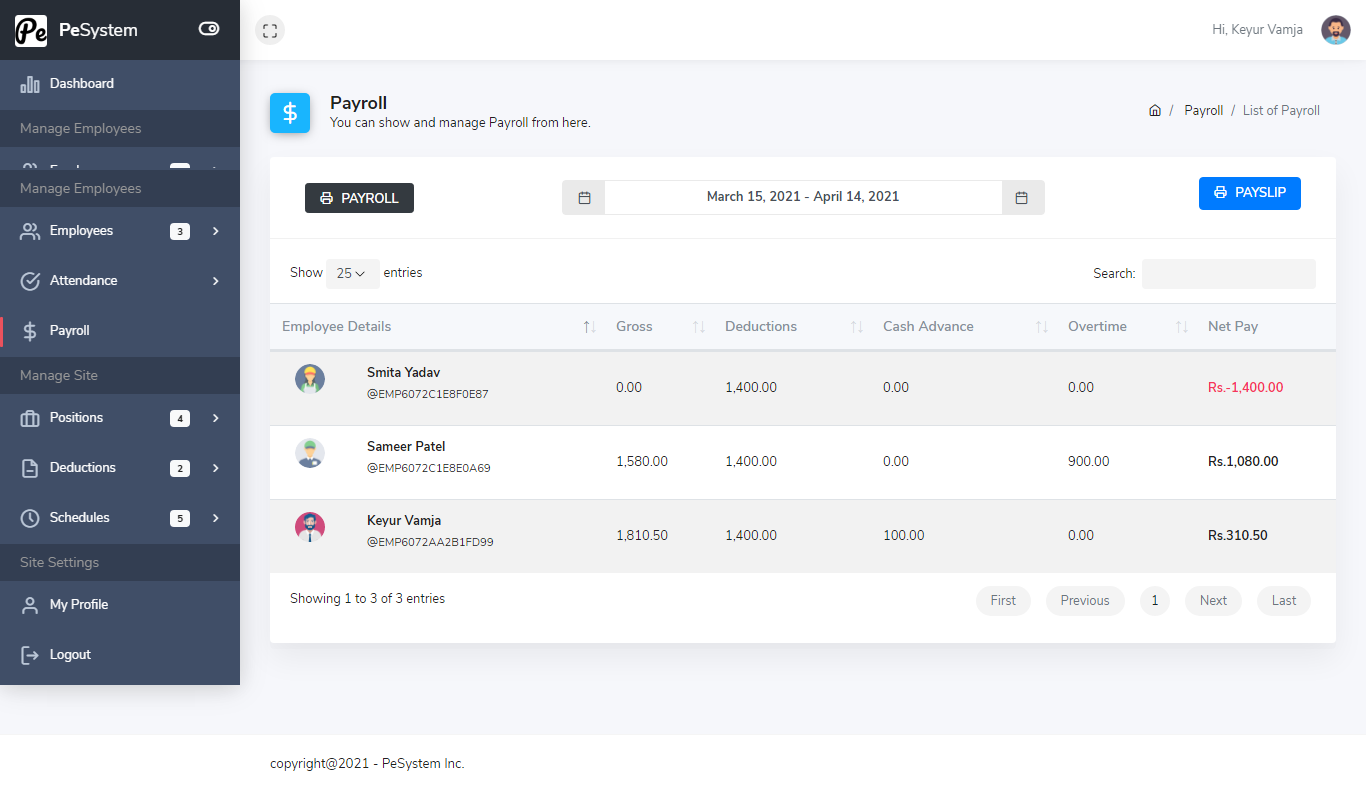Click the fullscreen toggle icon in top bar

click(x=269, y=30)
